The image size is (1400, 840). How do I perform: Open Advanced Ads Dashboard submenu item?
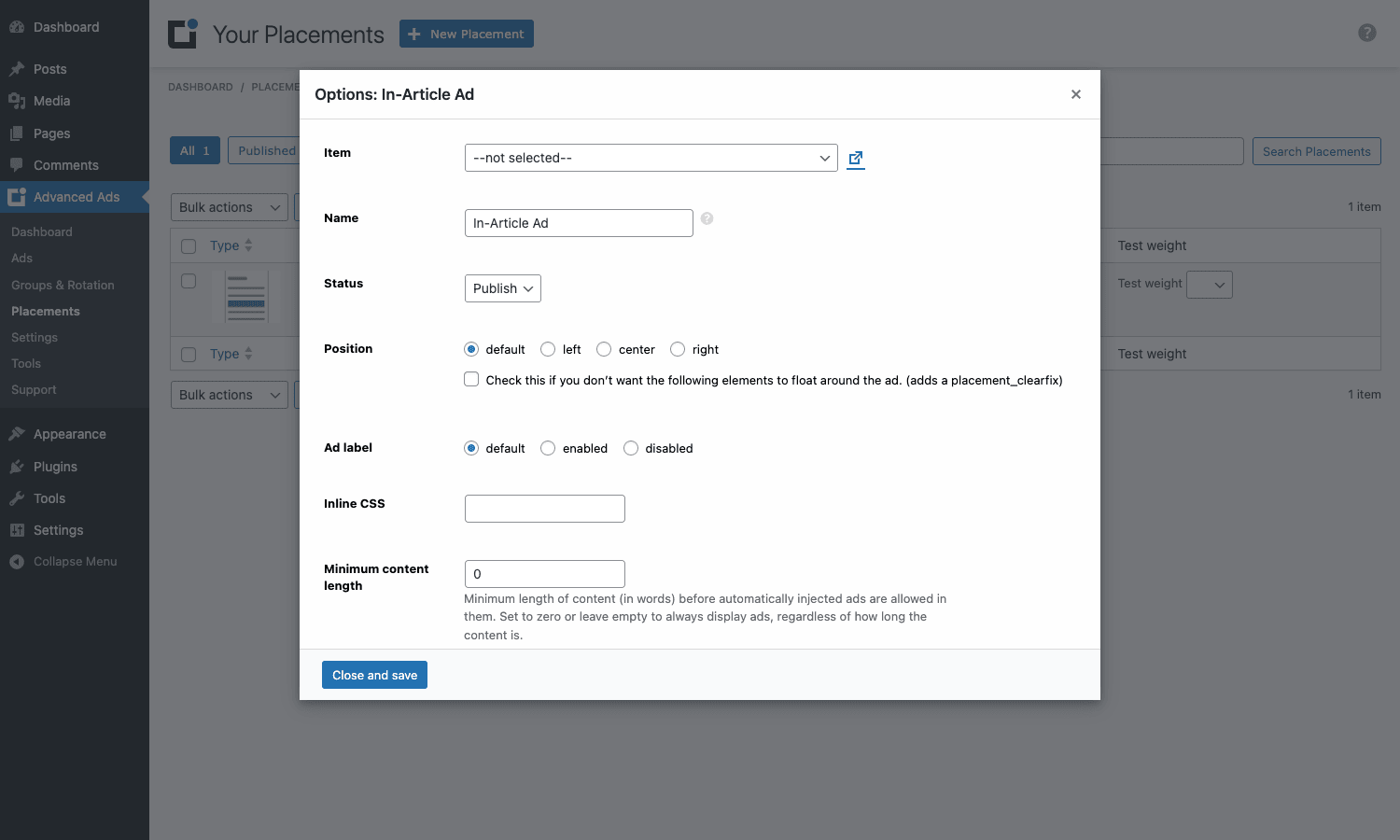42,231
